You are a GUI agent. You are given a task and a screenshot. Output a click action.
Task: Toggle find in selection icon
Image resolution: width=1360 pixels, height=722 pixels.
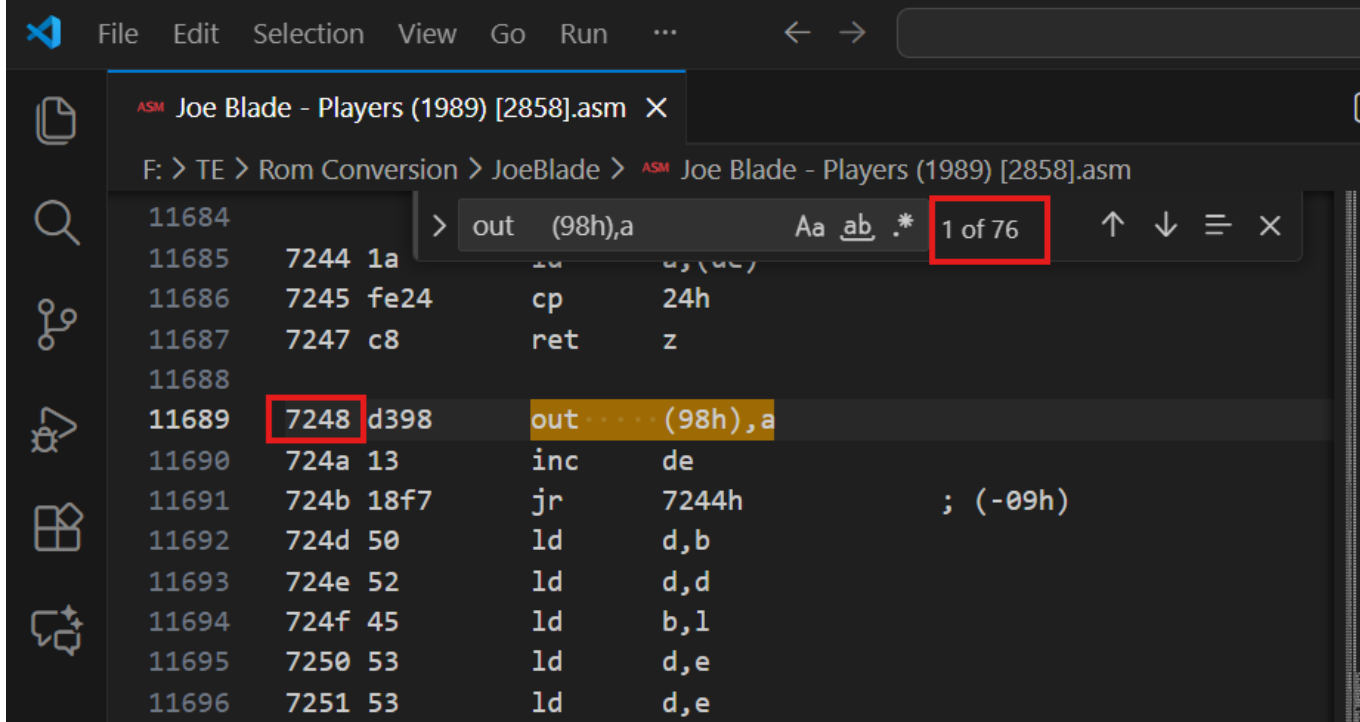[1218, 226]
